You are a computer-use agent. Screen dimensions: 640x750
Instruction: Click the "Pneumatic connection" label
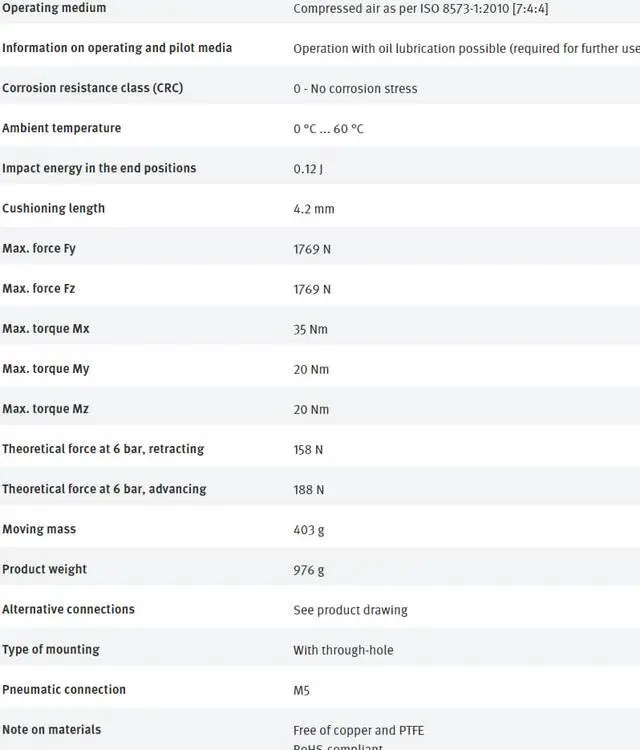click(64, 689)
